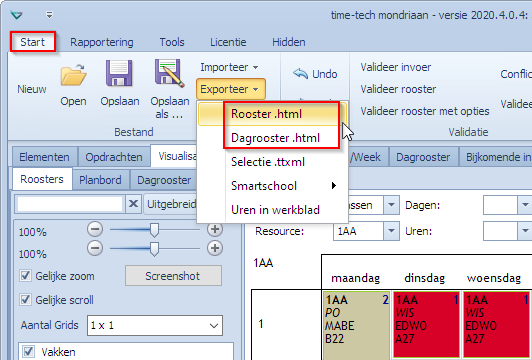Viewport: 532px width, 360px height.
Task: Select the dinsdag 1AA WIS lesson cell
Action: [426, 325]
